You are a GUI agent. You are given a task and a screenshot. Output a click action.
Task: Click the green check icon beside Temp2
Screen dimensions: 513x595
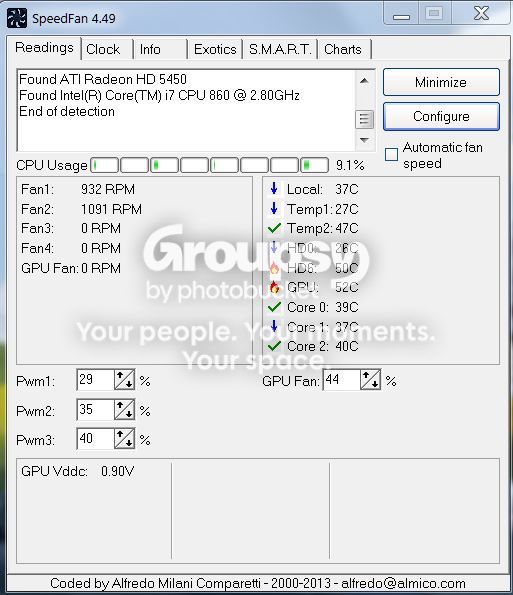tap(274, 228)
